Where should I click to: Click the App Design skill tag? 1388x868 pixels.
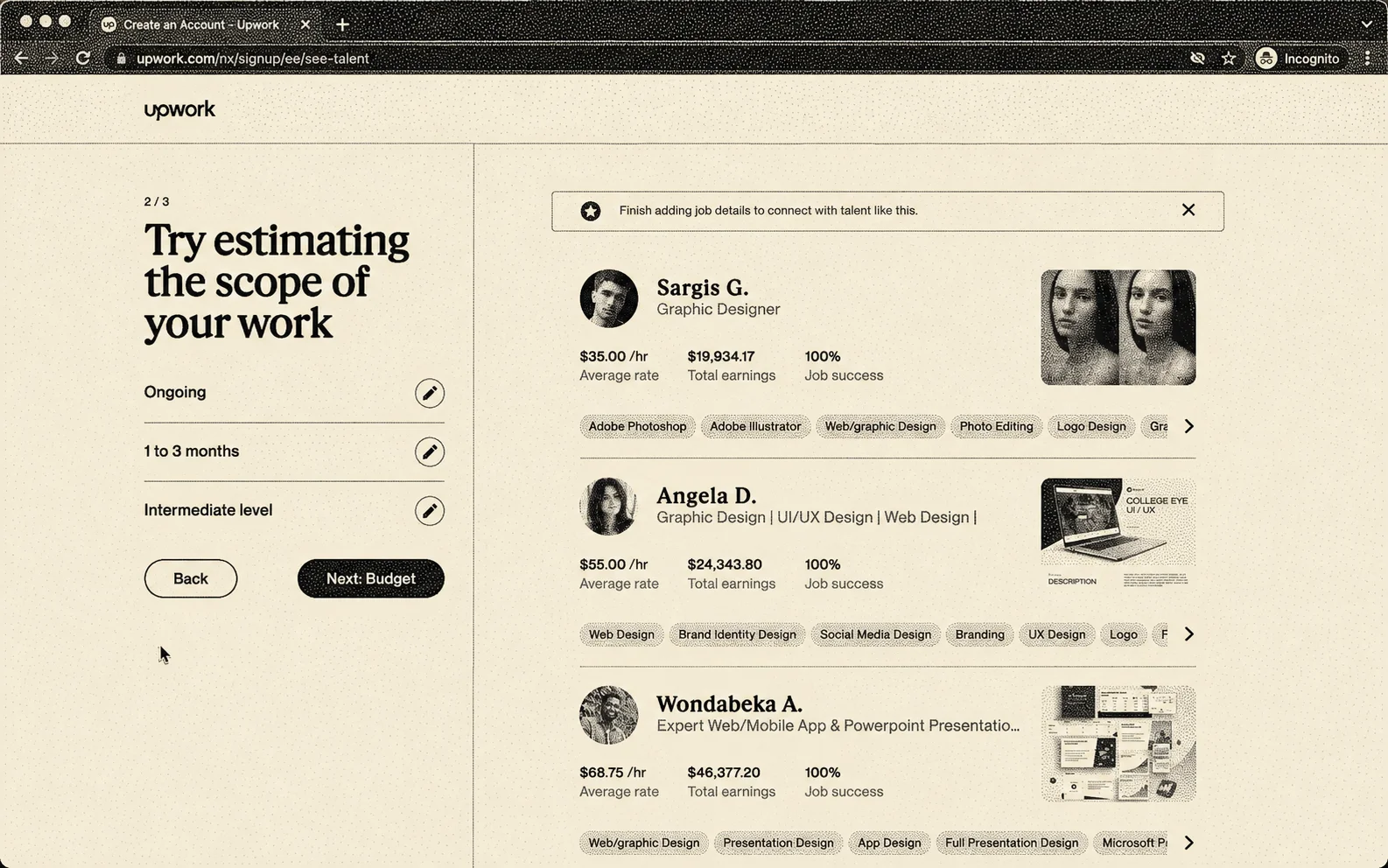pos(889,843)
